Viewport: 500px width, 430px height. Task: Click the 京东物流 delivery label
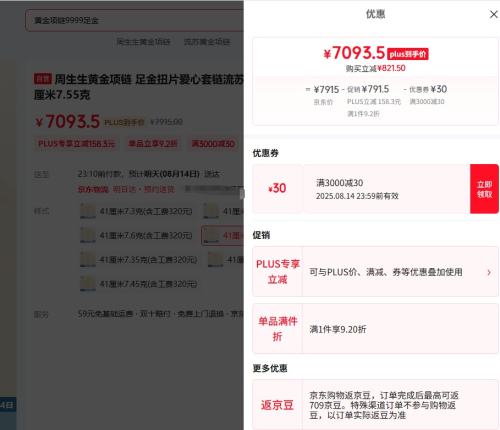[93, 189]
